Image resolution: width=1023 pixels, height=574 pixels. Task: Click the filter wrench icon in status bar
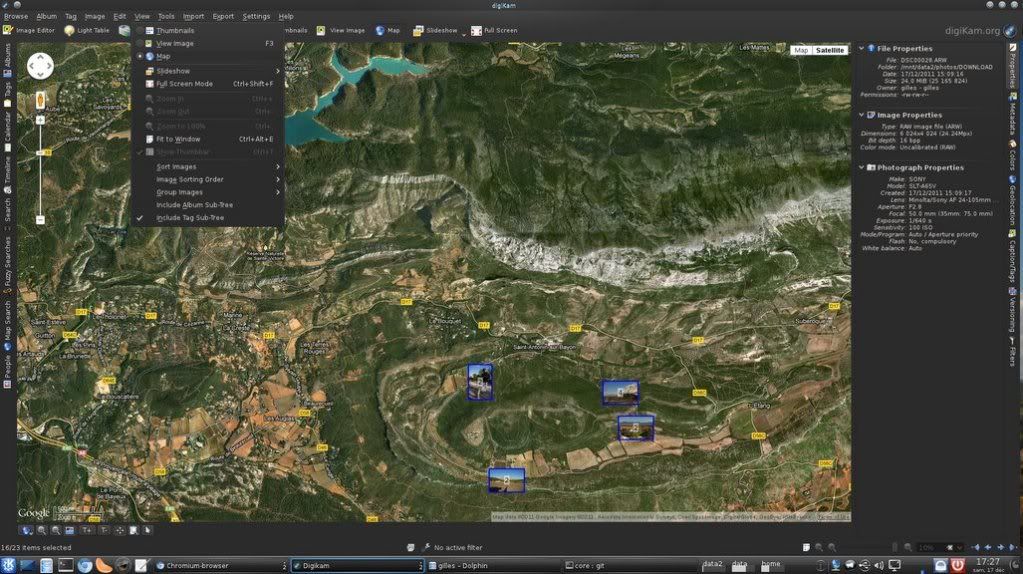point(426,547)
